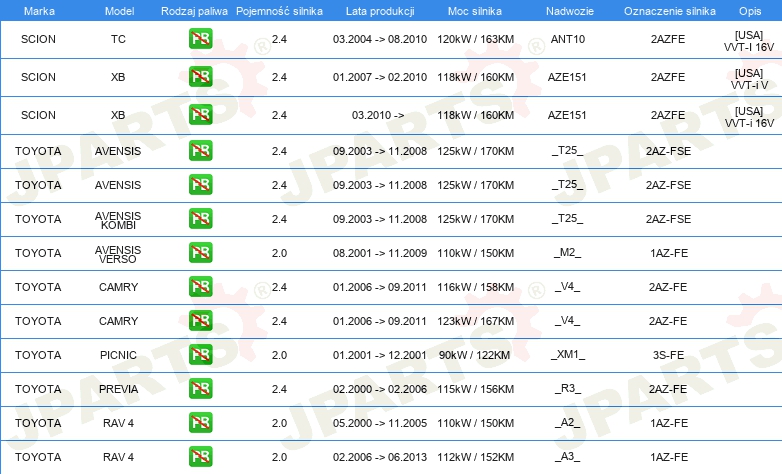
Task: Click the Lata produkcji column header
Action: tap(380, 11)
